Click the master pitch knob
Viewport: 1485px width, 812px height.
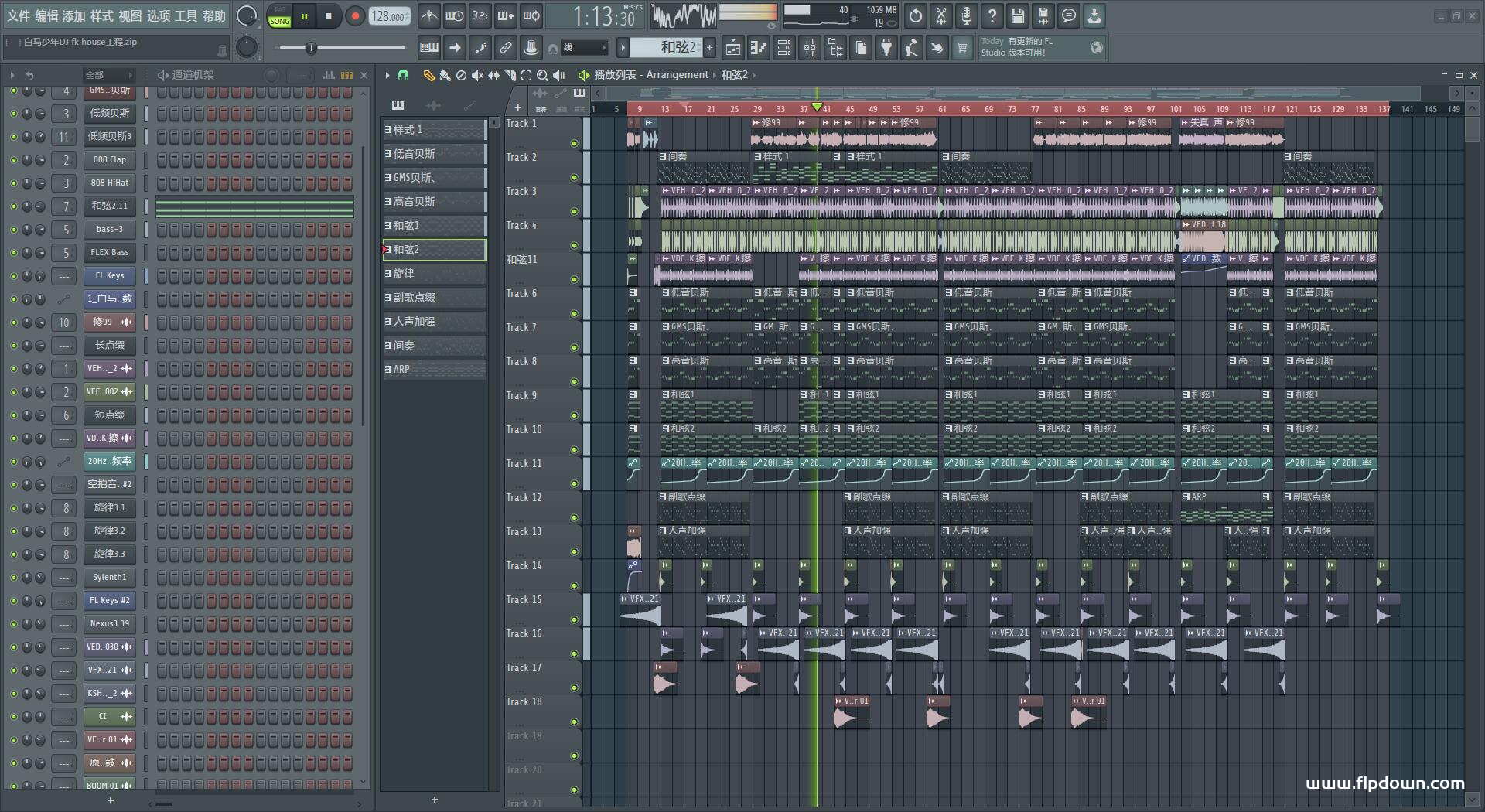click(x=247, y=48)
